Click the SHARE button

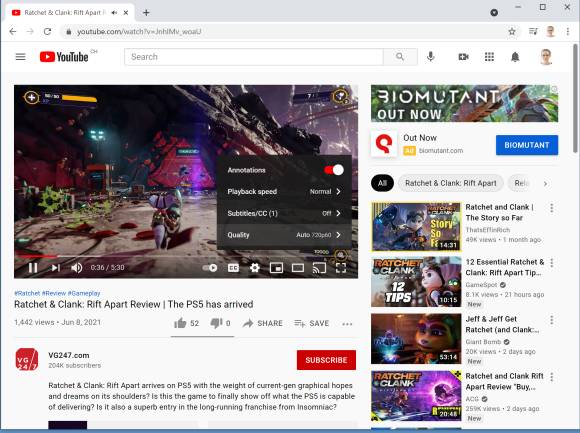pos(263,323)
